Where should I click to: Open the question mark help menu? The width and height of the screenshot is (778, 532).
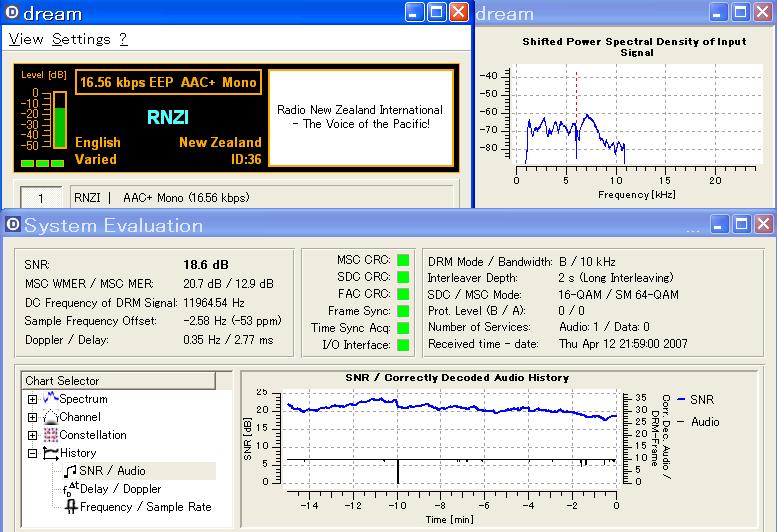pyautogui.click(x=124, y=39)
